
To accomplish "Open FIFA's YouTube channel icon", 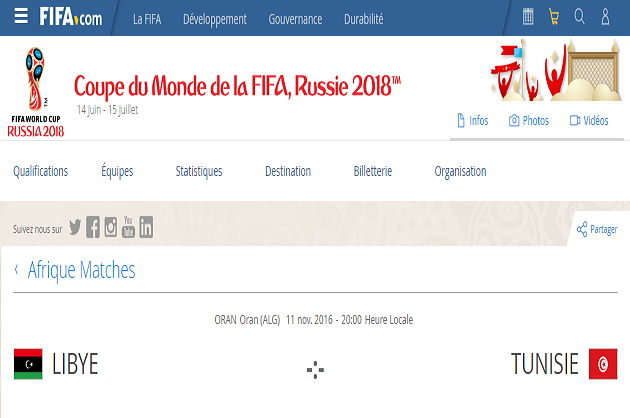I will click(x=128, y=227).
